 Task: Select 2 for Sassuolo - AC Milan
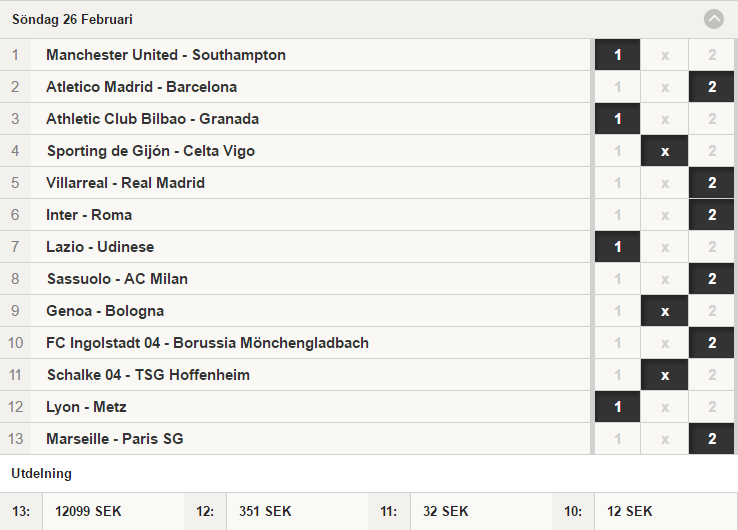(x=711, y=279)
